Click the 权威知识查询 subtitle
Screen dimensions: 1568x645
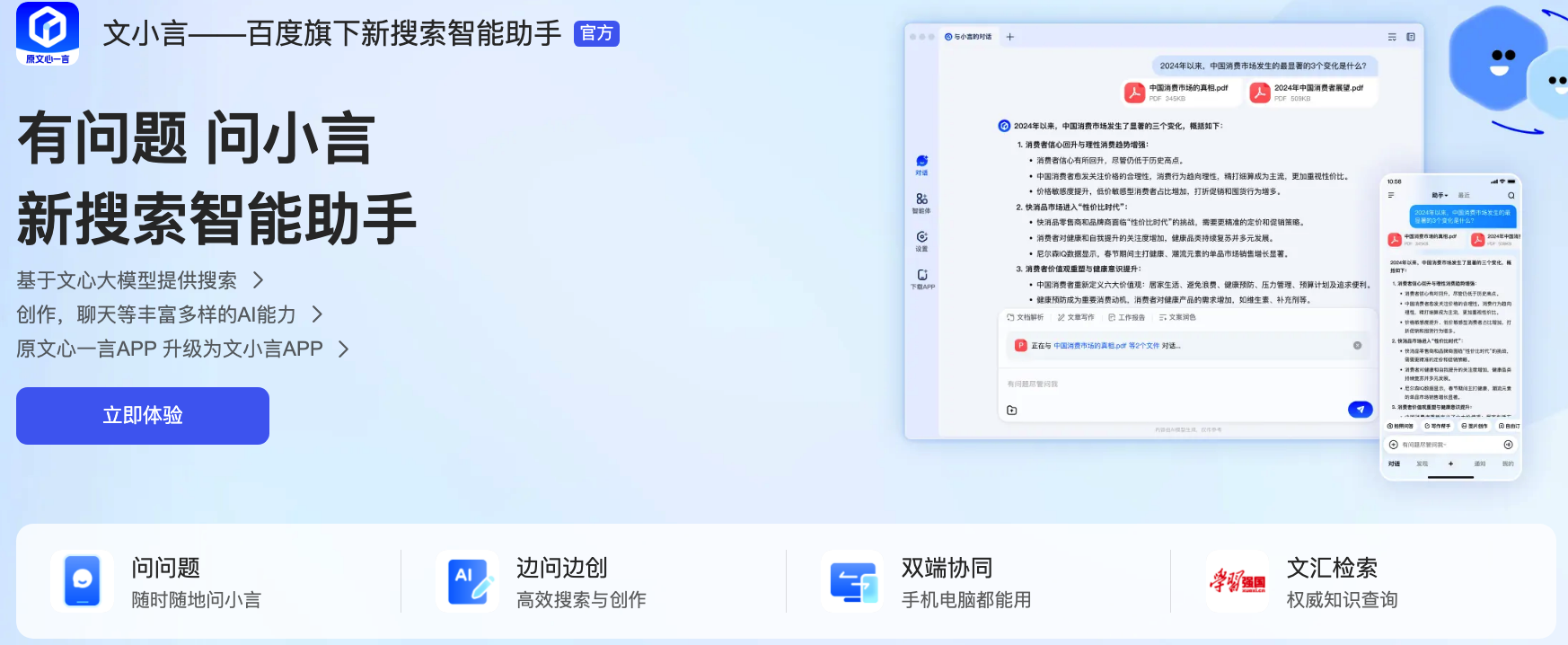tap(1343, 600)
